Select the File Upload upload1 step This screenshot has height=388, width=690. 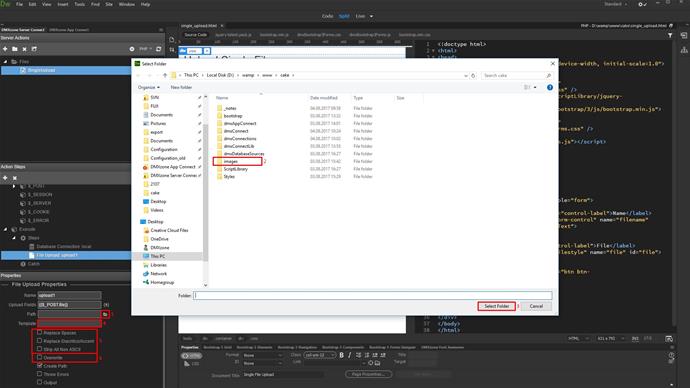pos(66,255)
